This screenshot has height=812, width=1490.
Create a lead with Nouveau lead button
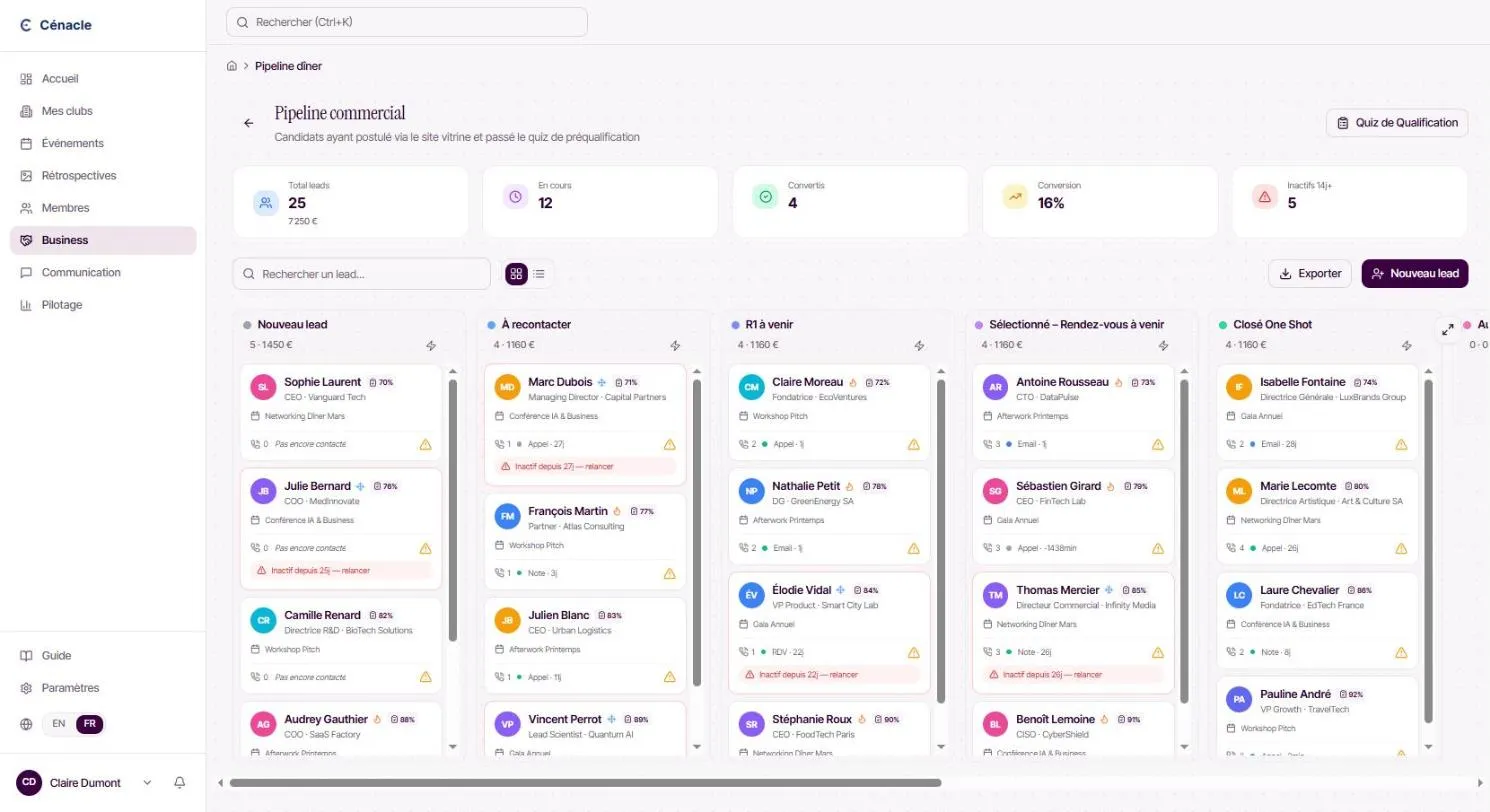[x=1415, y=274]
